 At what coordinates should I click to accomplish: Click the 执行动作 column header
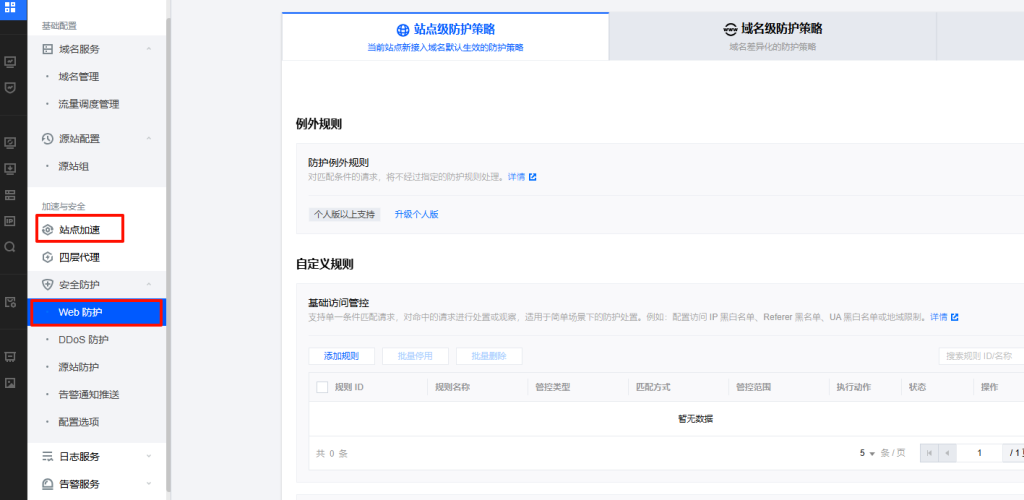pyautogui.click(x=854, y=387)
